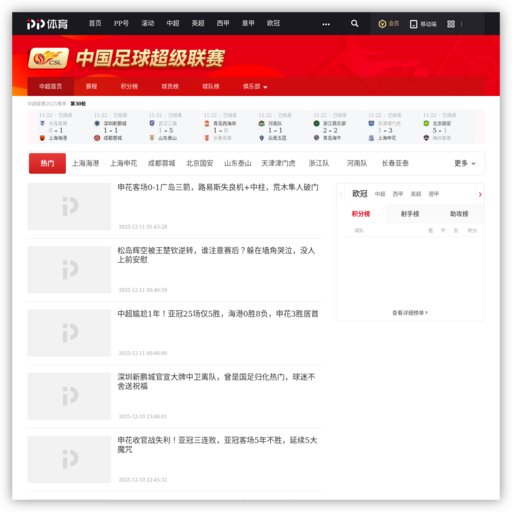Filter news by 北京国安
The width and height of the screenshot is (512, 512).
click(x=200, y=163)
